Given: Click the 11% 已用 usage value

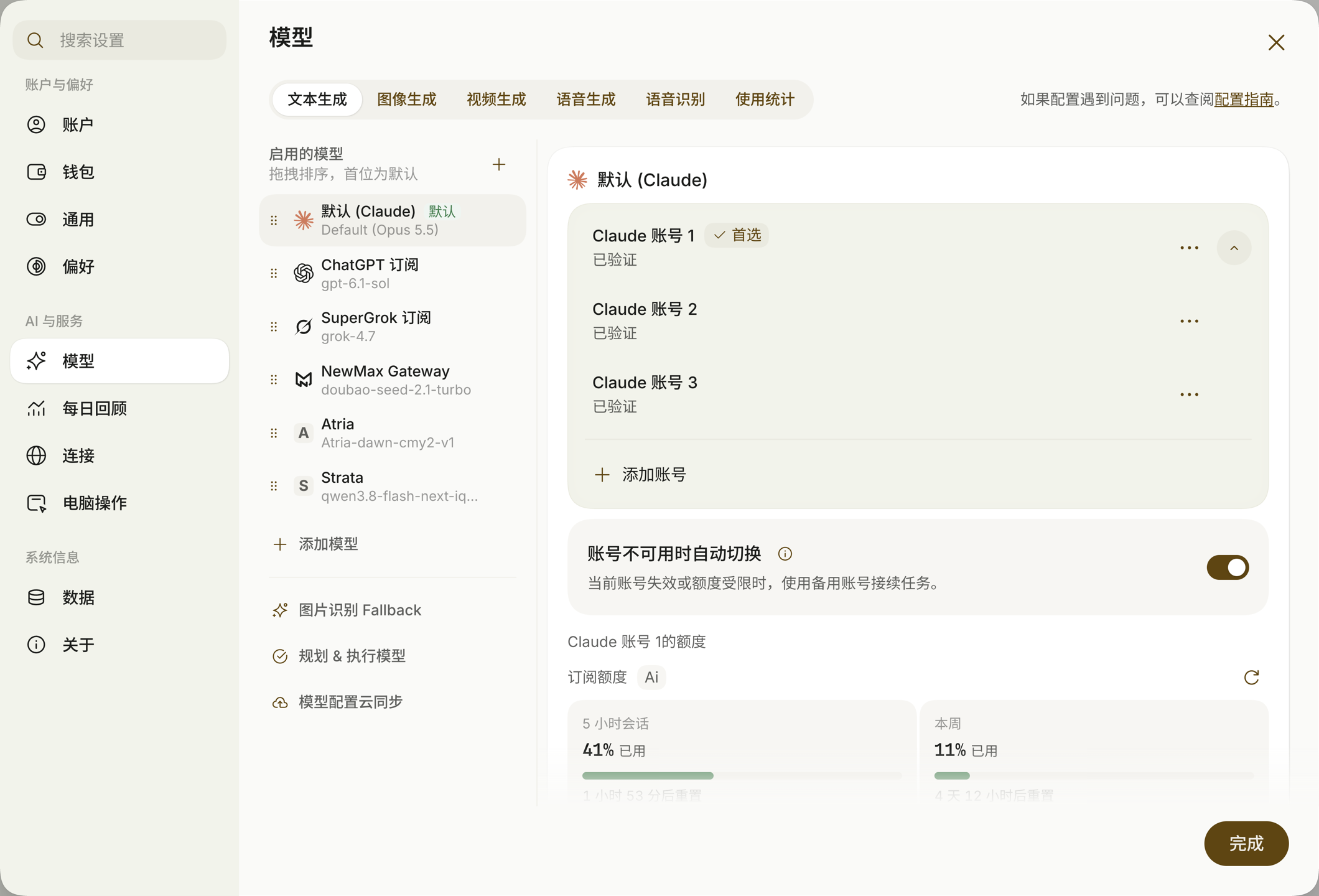Looking at the screenshot, I should (966, 750).
